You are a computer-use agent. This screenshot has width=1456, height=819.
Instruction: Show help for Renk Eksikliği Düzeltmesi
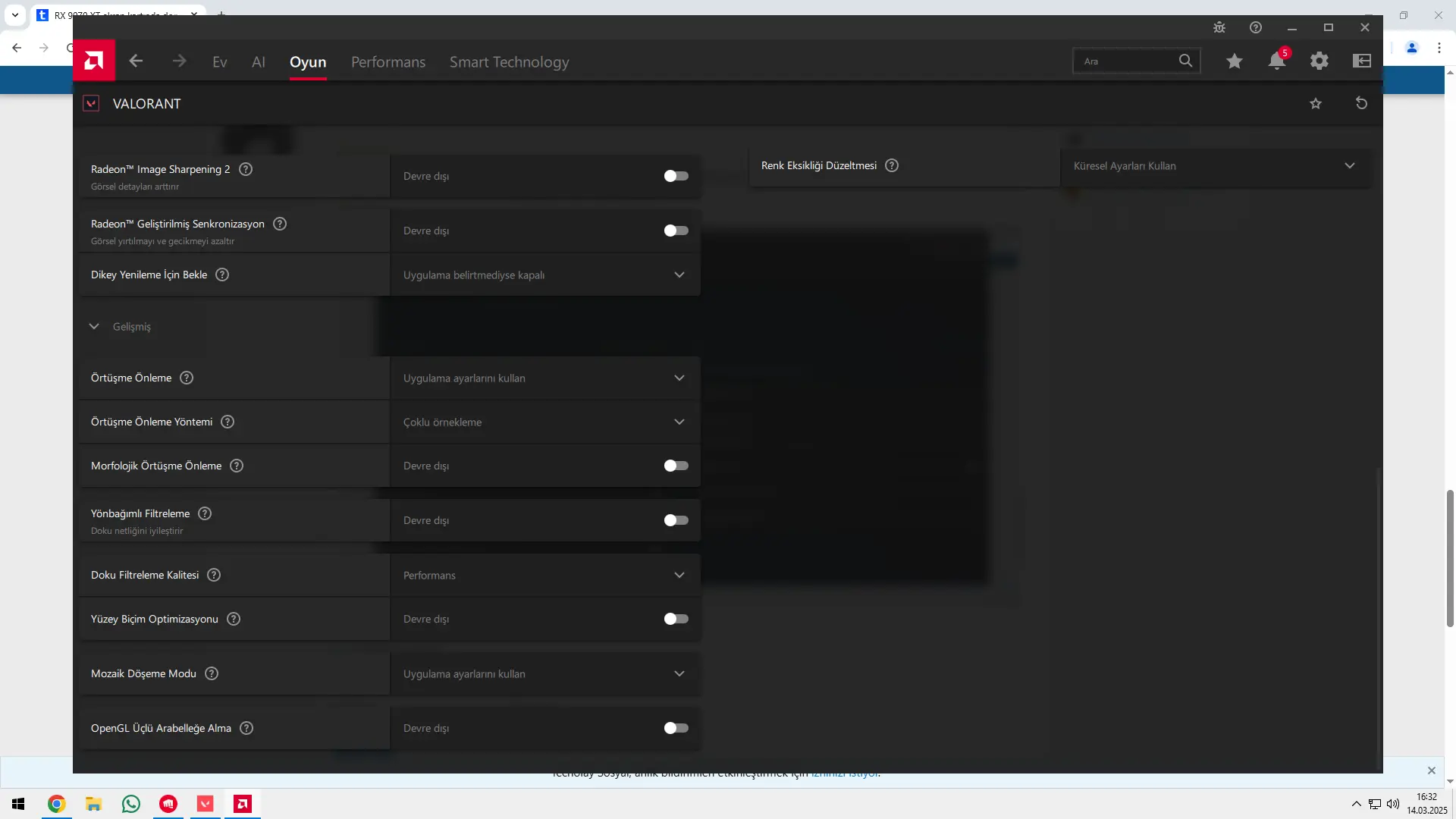(892, 165)
